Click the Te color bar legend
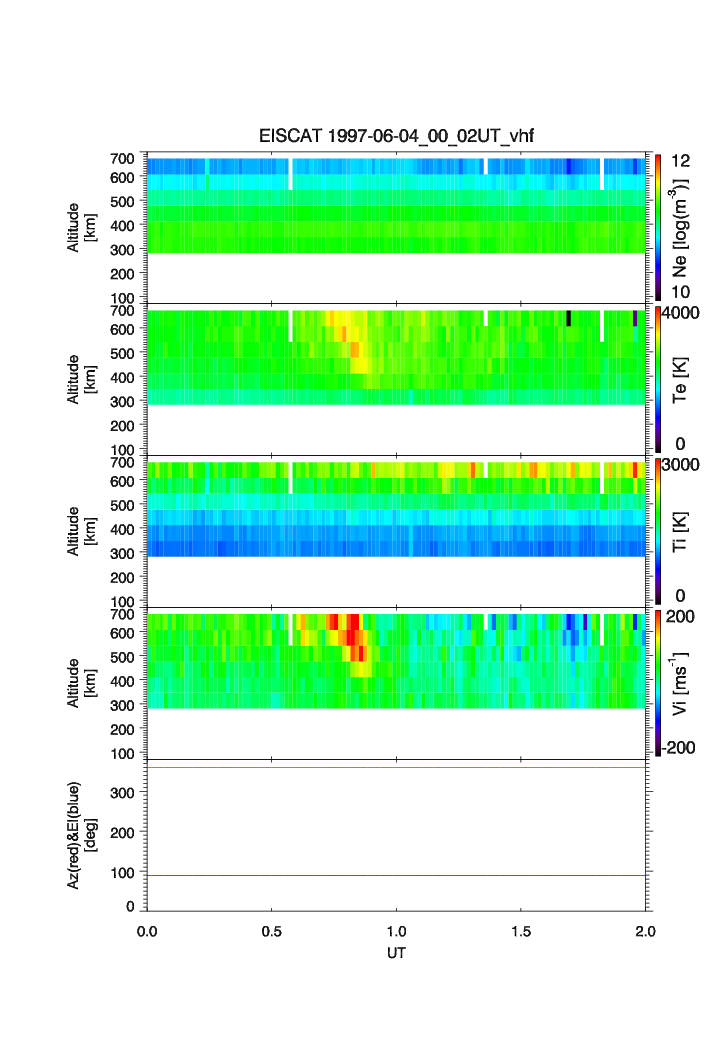 pyautogui.click(x=658, y=380)
